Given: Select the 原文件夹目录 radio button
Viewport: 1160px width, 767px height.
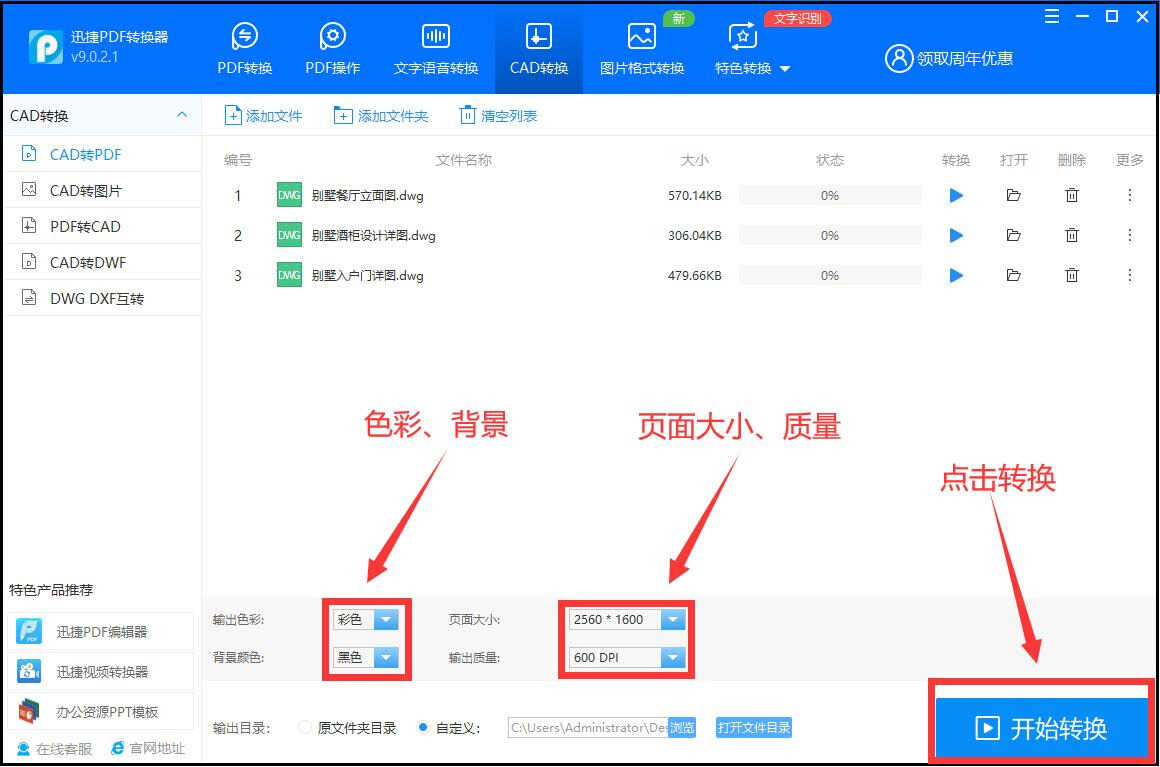Looking at the screenshot, I should [x=304, y=727].
